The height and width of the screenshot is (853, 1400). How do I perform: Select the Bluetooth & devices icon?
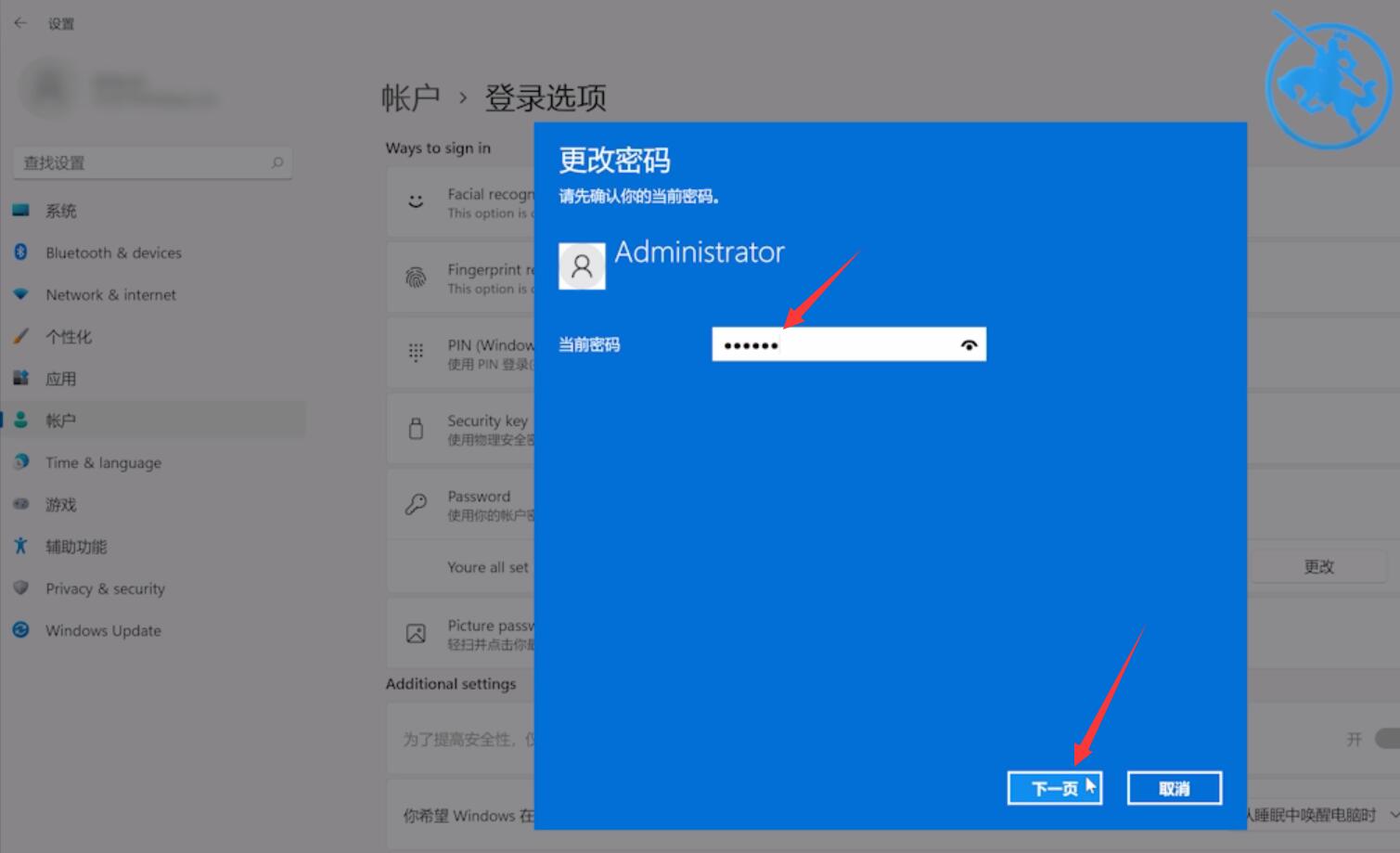click(x=20, y=252)
